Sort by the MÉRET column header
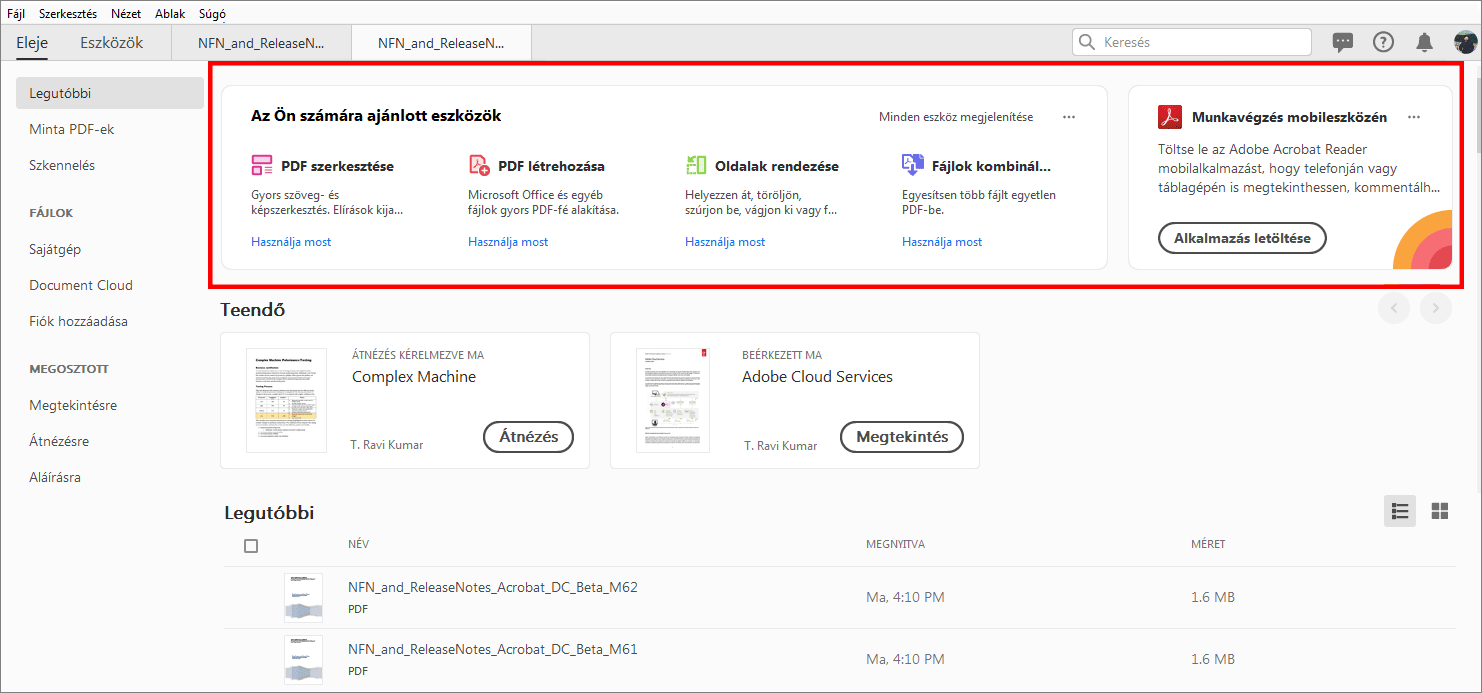 [1208, 545]
